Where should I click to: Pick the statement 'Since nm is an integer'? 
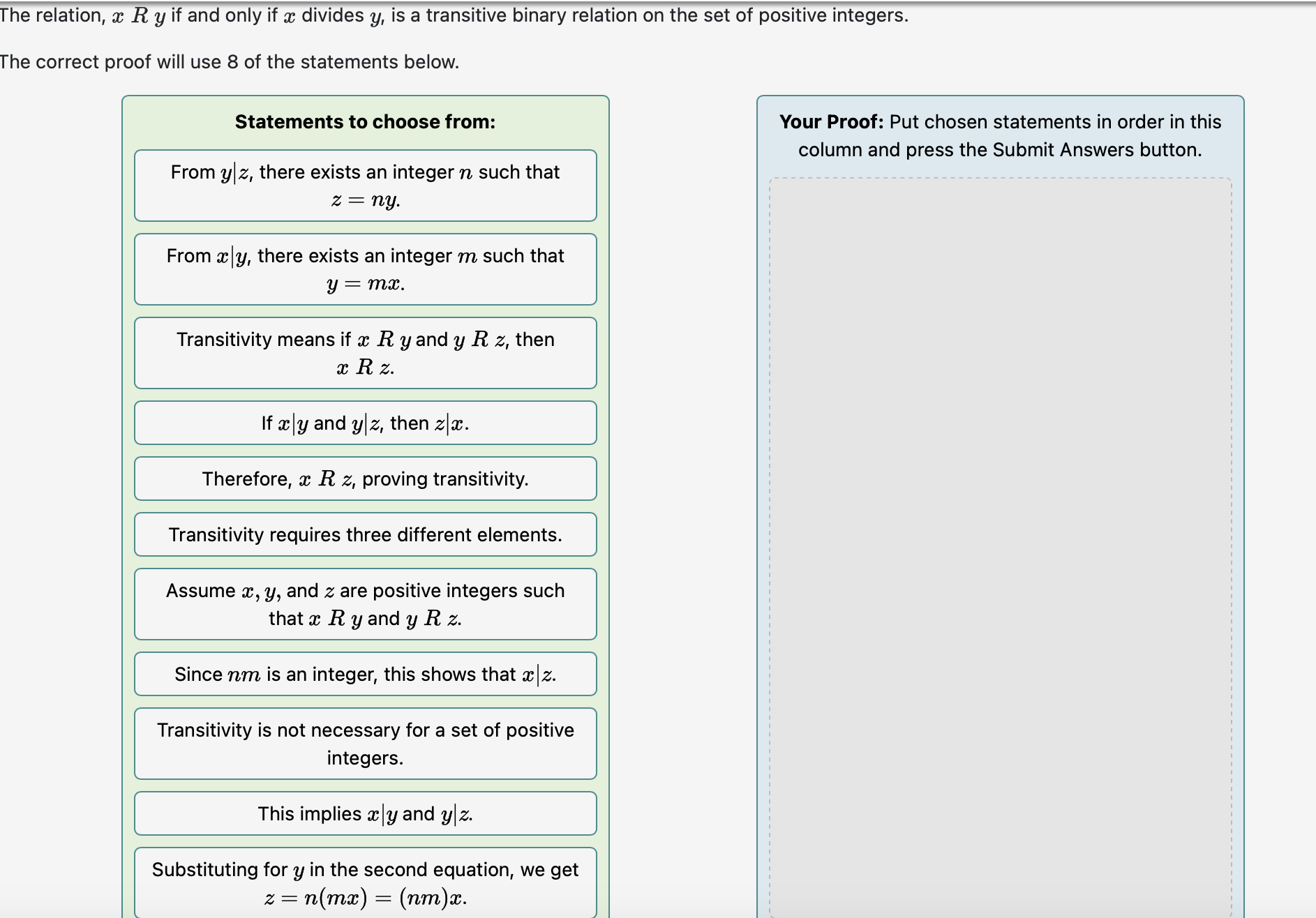point(365,674)
